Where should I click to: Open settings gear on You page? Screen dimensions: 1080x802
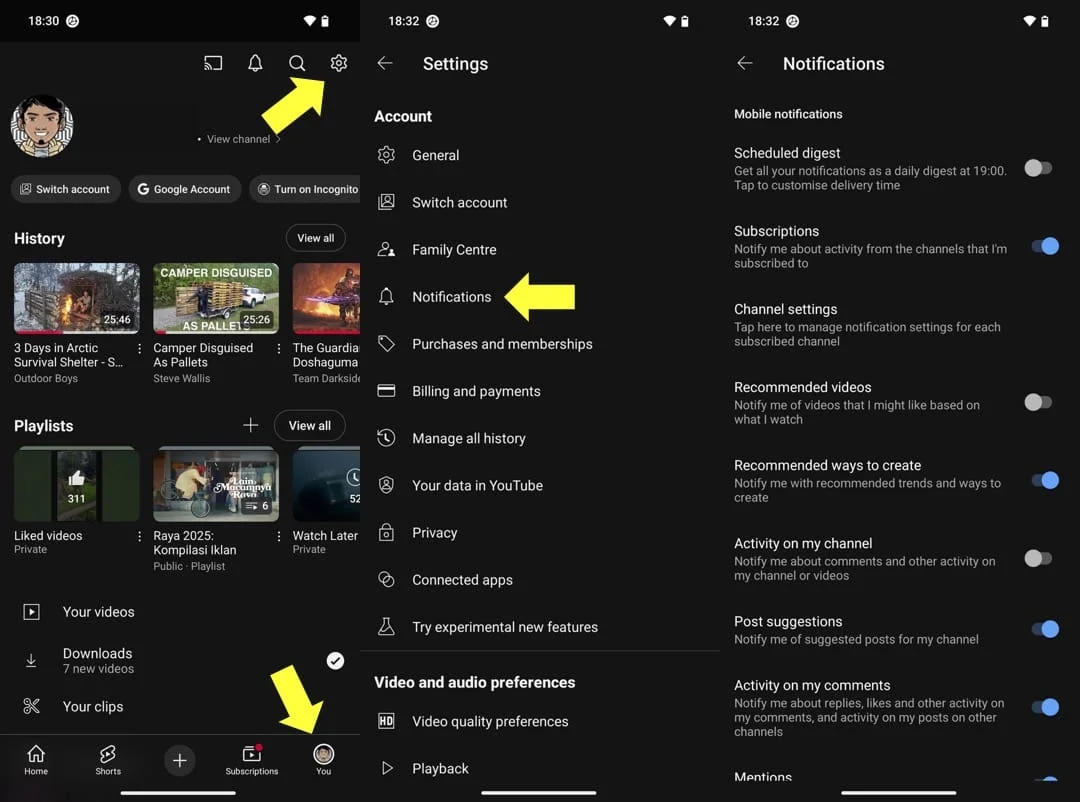tap(338, 63)
